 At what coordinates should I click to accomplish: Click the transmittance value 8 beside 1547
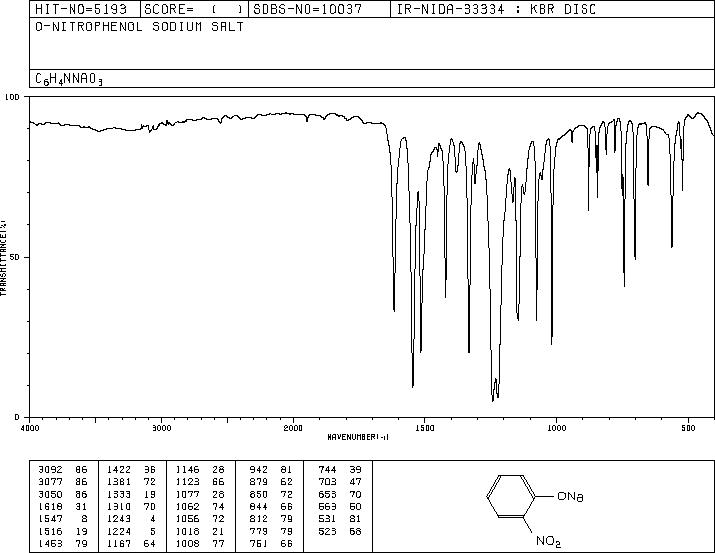[x=84, y=519]
